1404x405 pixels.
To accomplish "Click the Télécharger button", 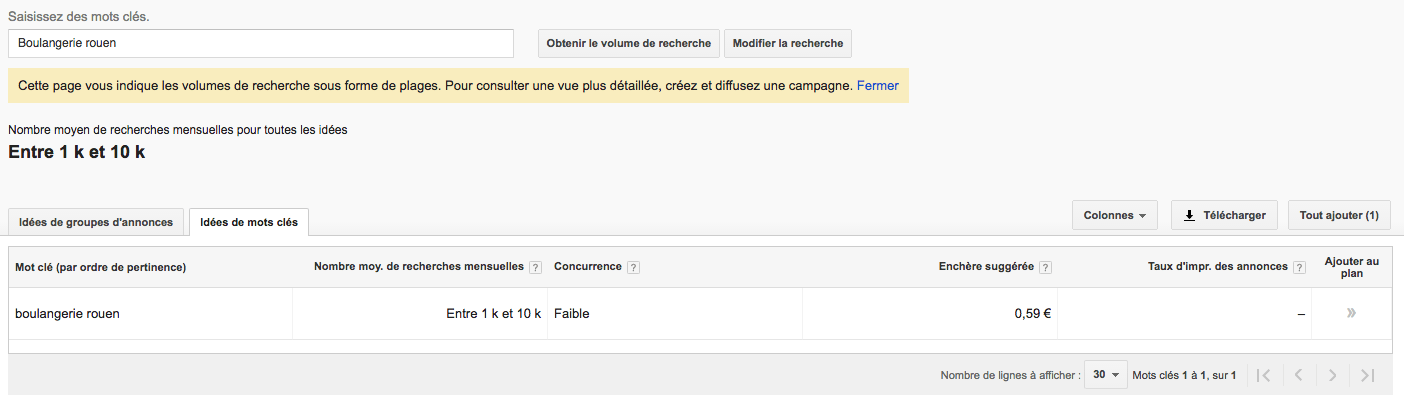I will (x=1224, y=215).
